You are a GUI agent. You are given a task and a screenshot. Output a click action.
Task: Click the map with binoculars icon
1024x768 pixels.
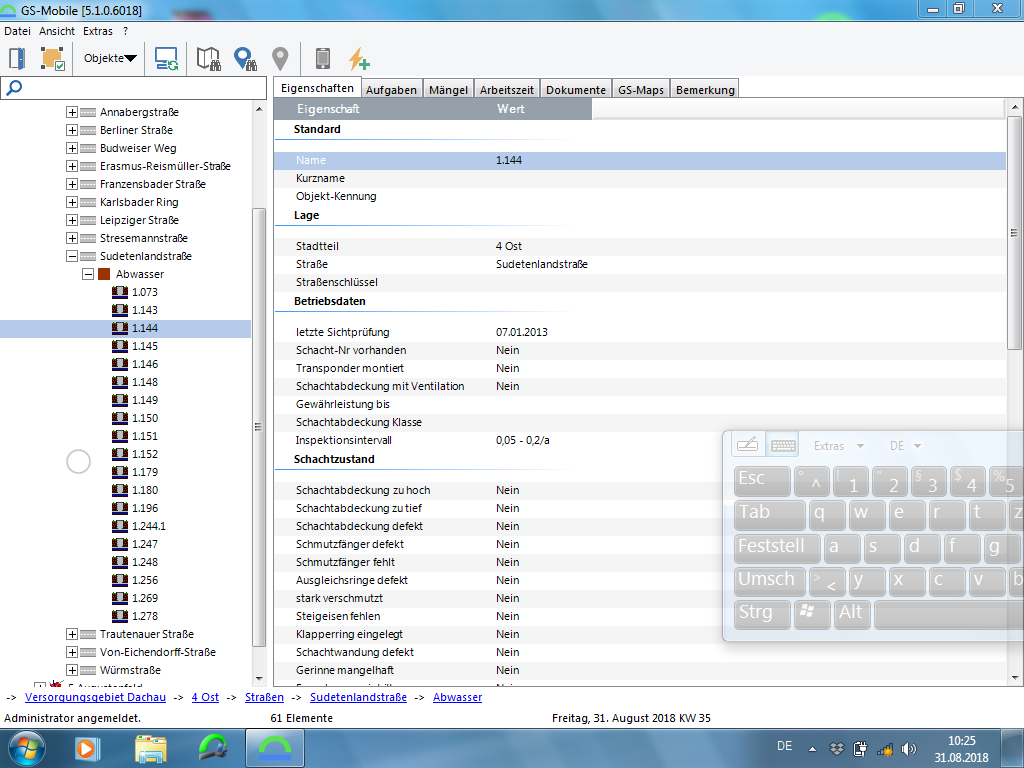point(208,58)
